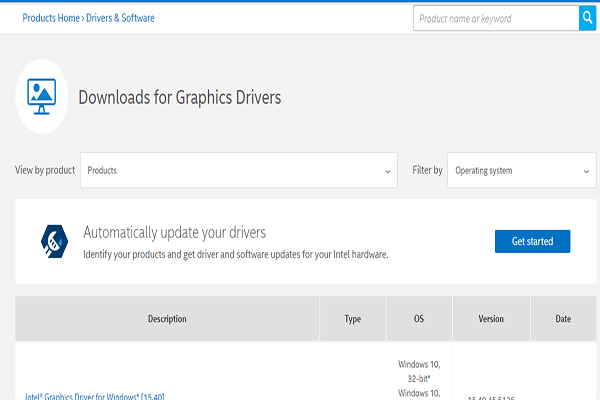
Task: Click the Get started button
Action: click(x=532, y=241)
